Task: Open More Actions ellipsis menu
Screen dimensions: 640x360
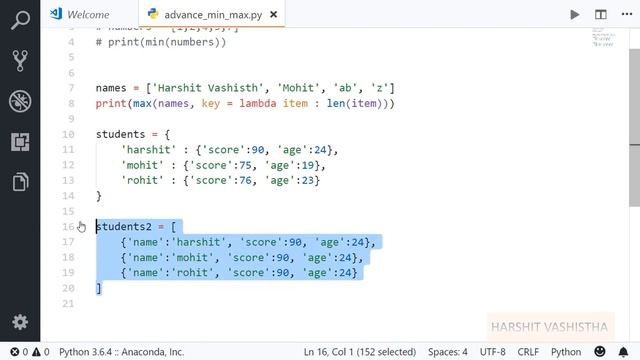Action: click(x=627, y=14)
